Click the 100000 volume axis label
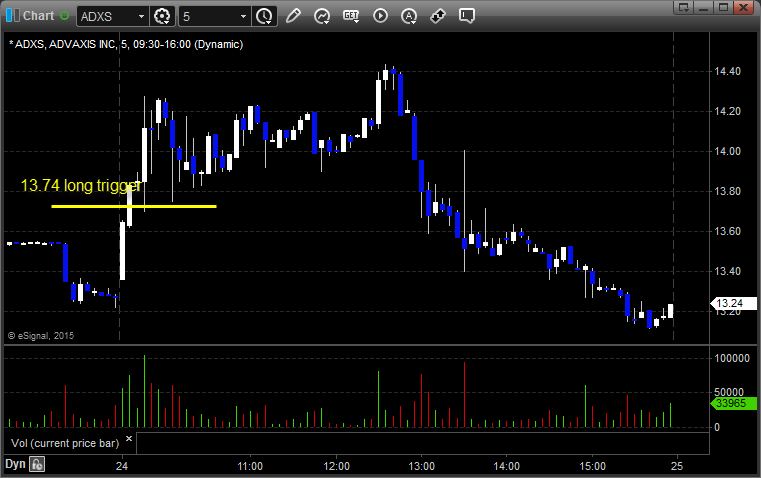The height and width of the screenshot is (478, 761). click(x=732, y=358)
